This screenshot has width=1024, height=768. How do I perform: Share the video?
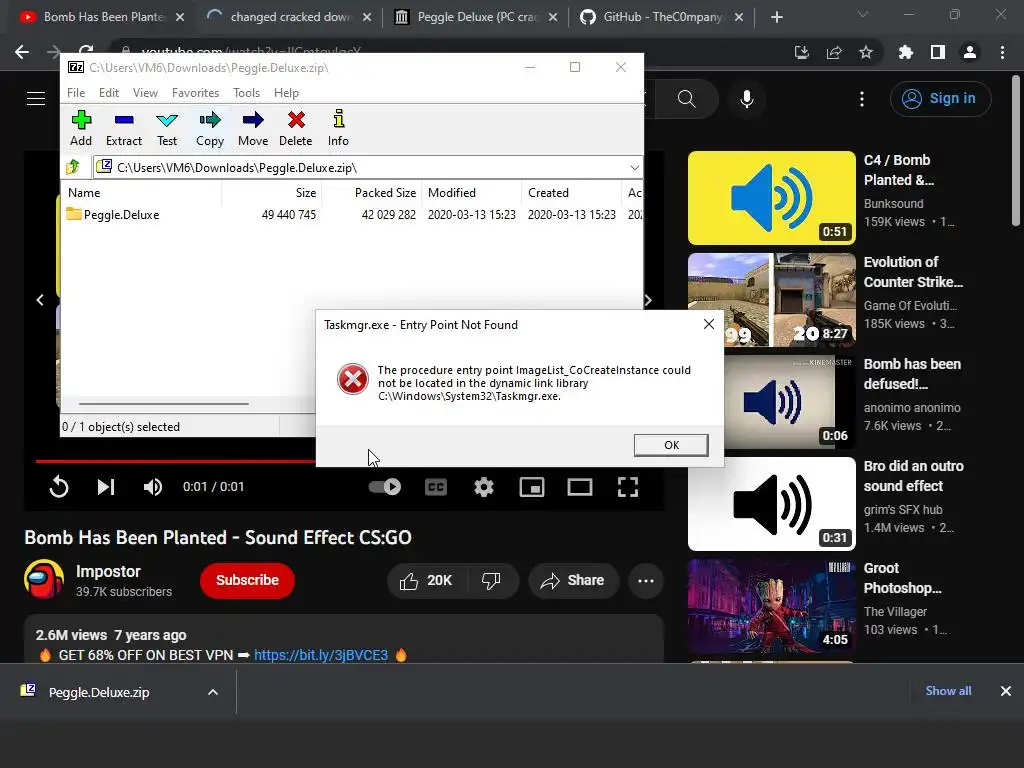pyautogui.click(x=573, y=581)
